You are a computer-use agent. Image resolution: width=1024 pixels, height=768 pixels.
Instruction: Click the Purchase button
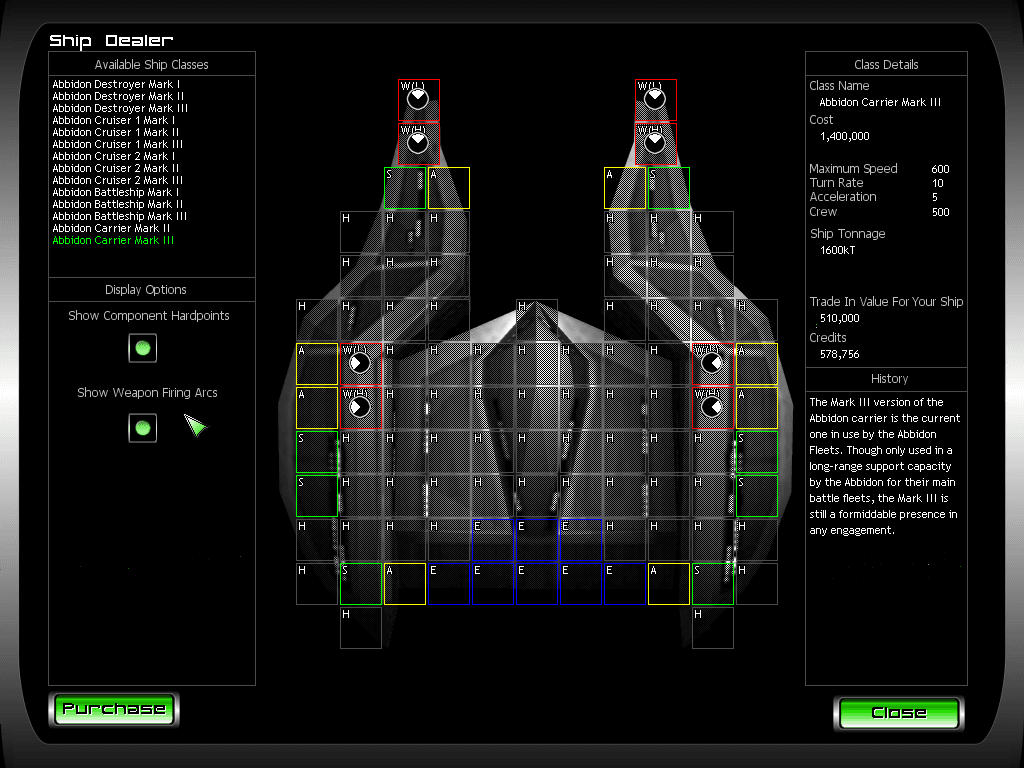[114, 709]
